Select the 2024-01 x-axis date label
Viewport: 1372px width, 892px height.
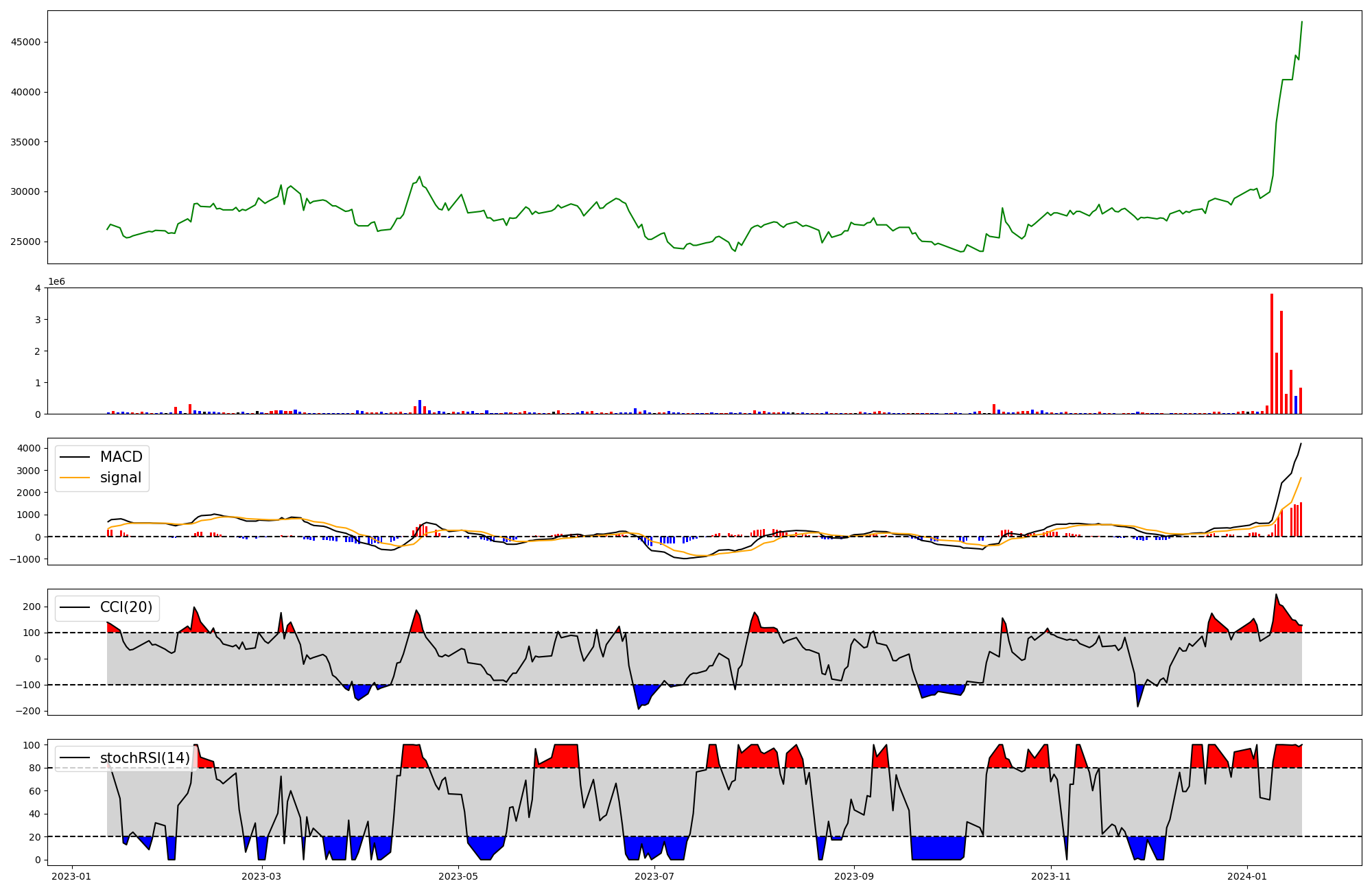pos(1247,876)
